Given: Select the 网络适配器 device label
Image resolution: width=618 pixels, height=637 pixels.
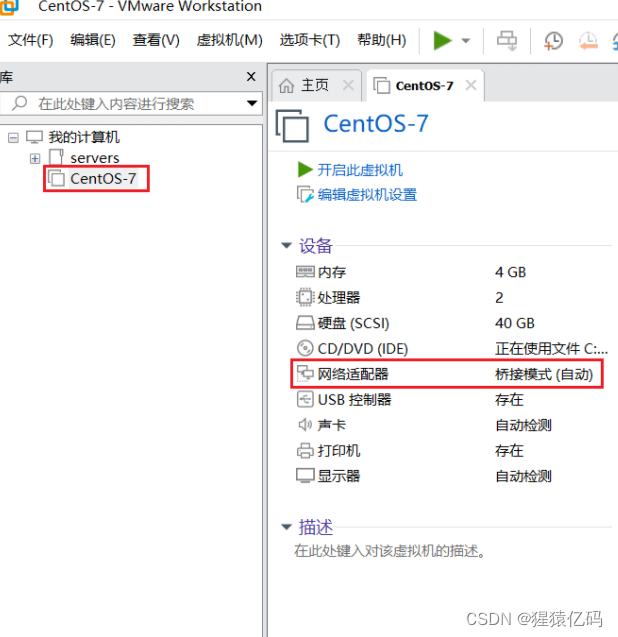Looking at the screenshot, I should click(x=353, y=374).
